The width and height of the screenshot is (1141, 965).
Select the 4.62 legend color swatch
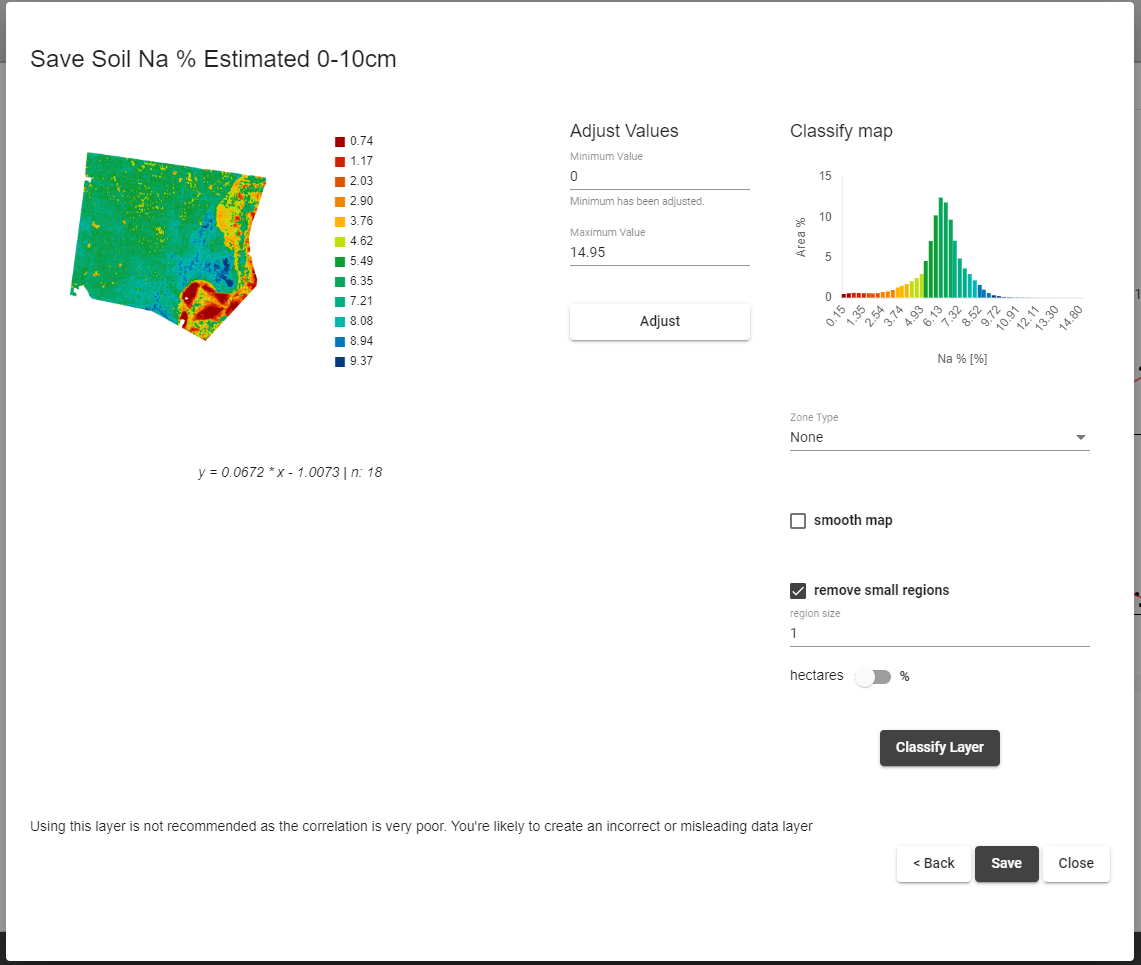coord(340,242)
